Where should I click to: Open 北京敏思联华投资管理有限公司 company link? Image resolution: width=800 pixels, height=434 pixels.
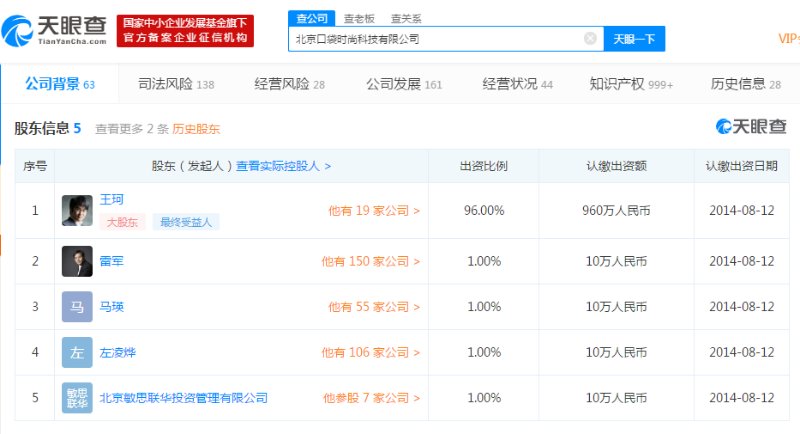(x=184, y=398)
